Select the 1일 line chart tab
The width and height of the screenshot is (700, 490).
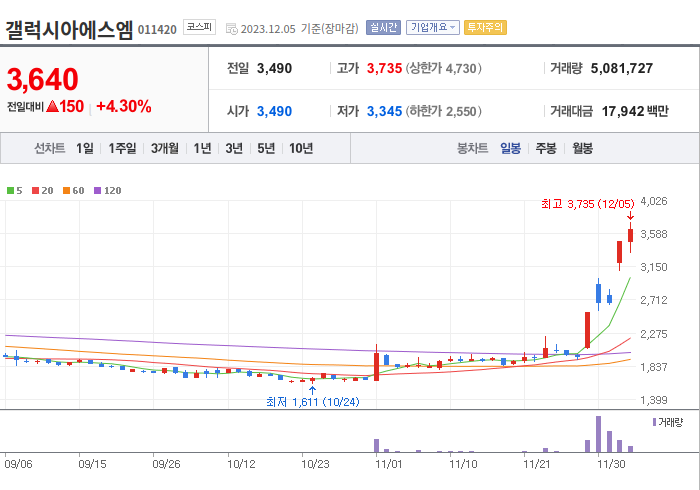[85, 148]
